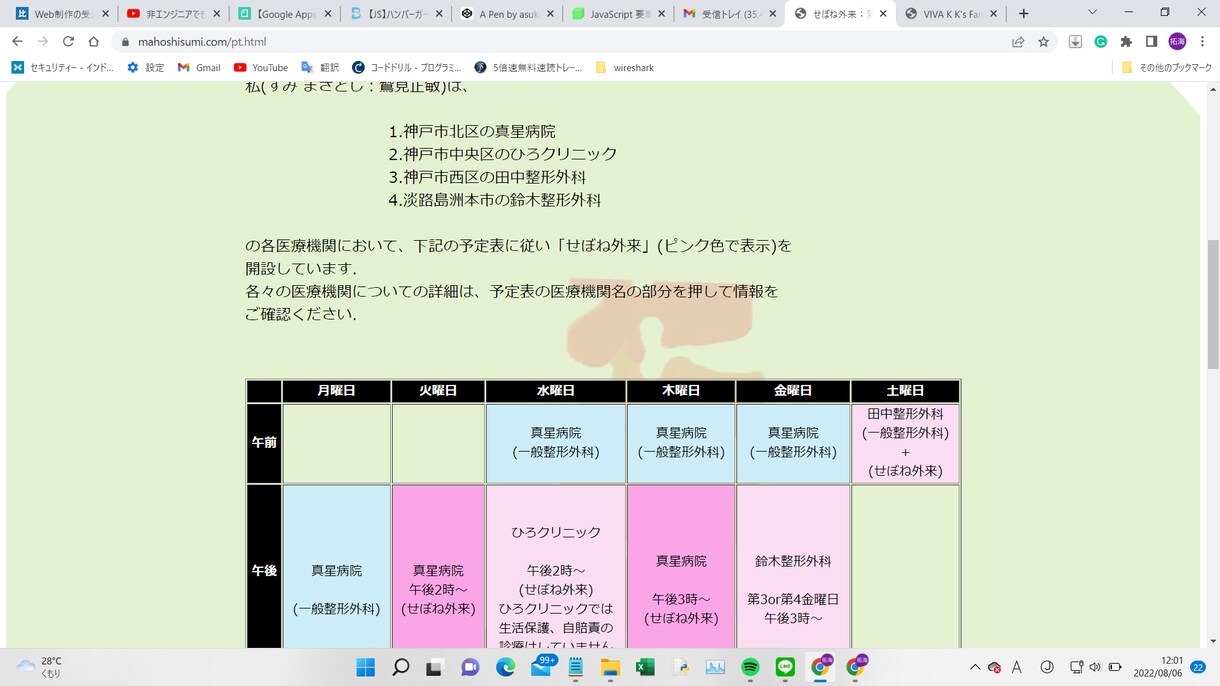Open '田中整形外科' in Saturday morning cell
This screenshot has height=686, width=1220.
pyautogui.click(x=905, y=414)
